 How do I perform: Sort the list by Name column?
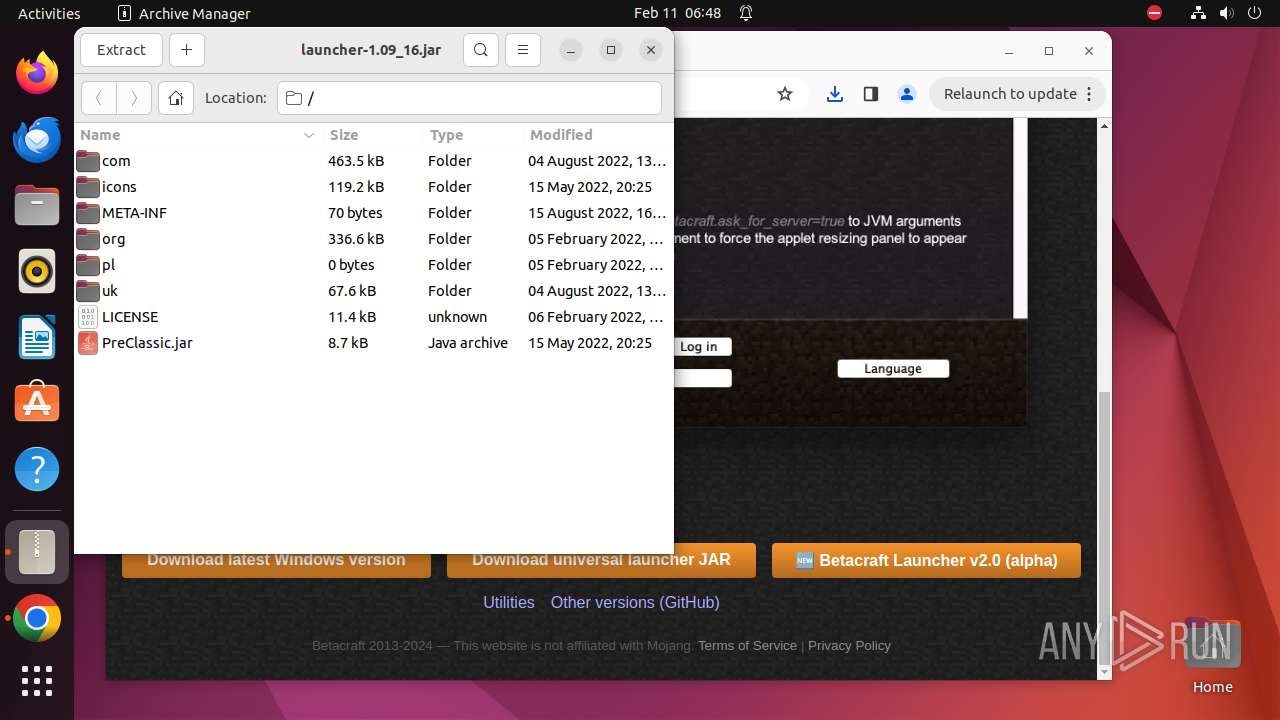coord(197,135)
